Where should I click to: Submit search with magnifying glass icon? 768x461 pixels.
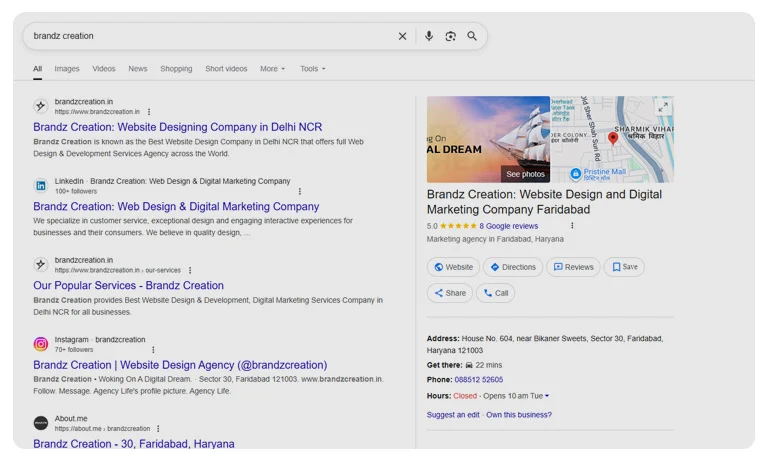click(x=472, y=36)
